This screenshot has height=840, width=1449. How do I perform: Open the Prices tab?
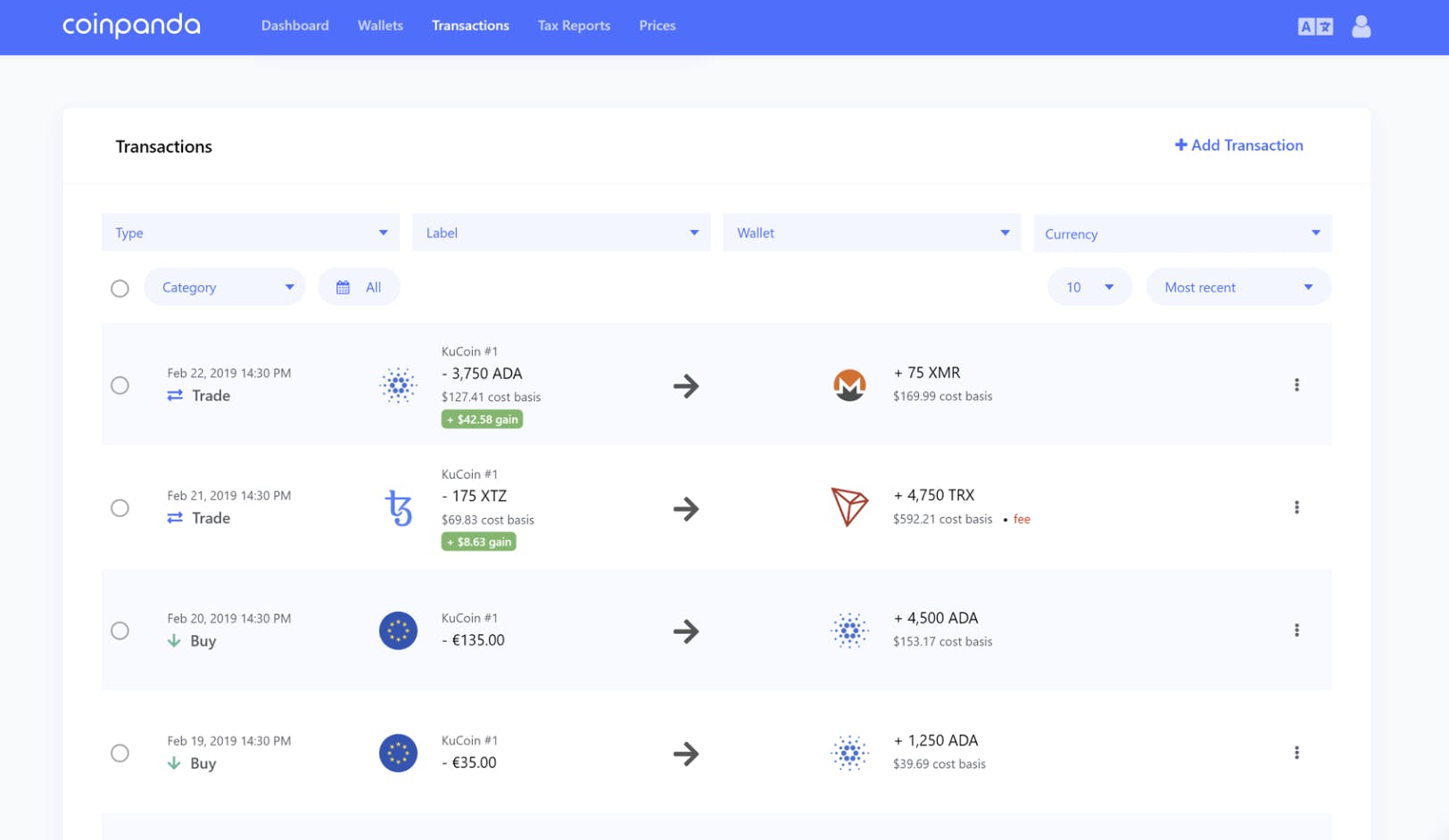tap(658, 26)
